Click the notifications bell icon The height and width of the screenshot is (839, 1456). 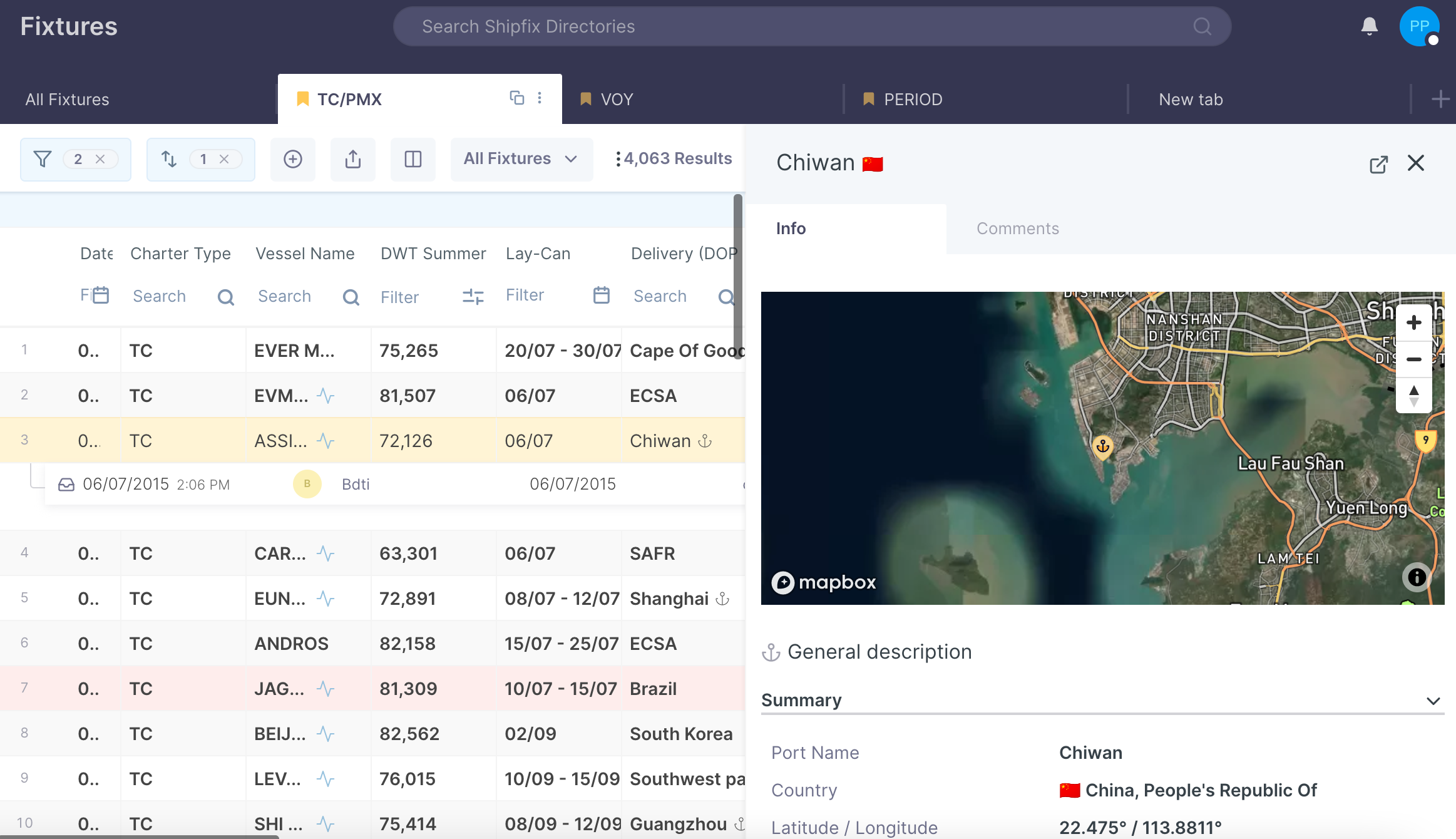click(x=1369, y=26)
